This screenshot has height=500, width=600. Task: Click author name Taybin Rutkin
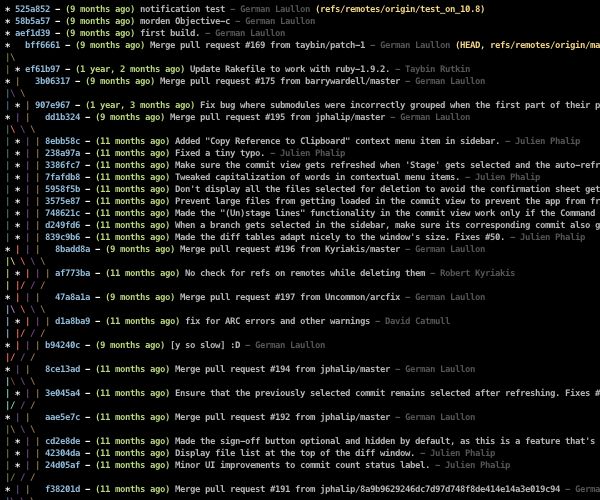(x=437, y=69)
